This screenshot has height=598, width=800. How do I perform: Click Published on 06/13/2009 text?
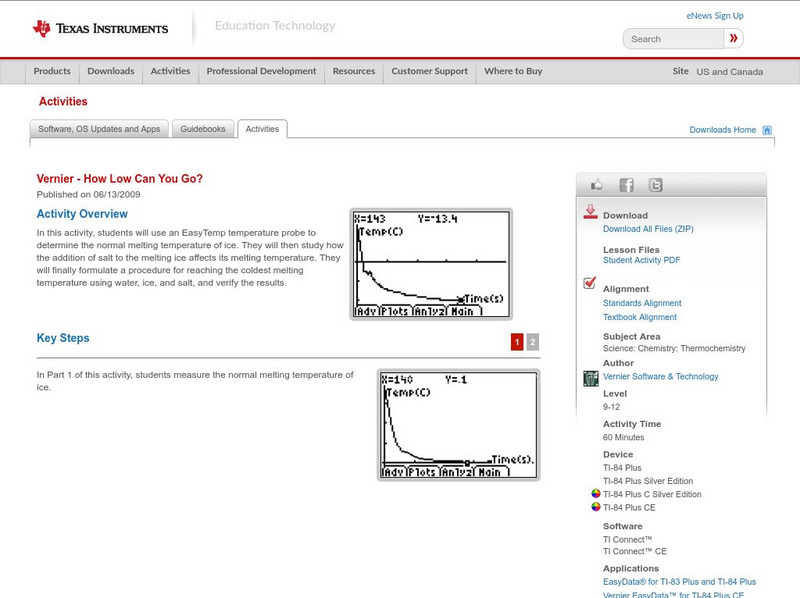(88, 194)
